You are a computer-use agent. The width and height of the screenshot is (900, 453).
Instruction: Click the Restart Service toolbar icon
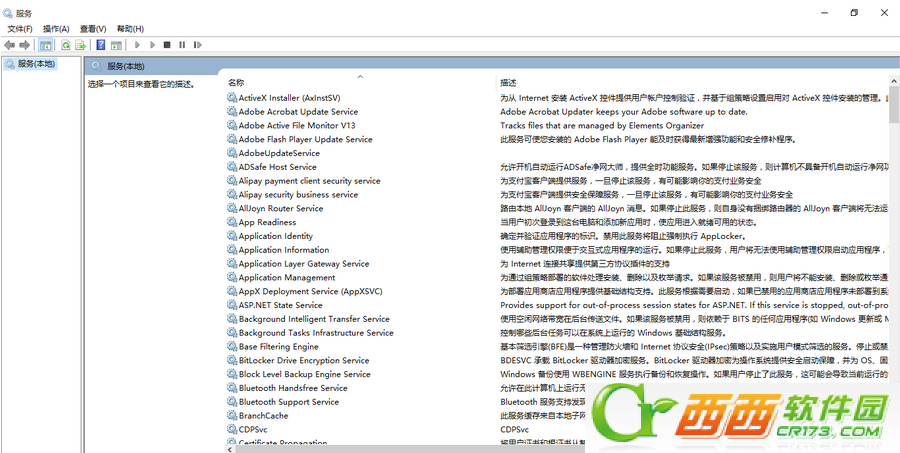197,45
